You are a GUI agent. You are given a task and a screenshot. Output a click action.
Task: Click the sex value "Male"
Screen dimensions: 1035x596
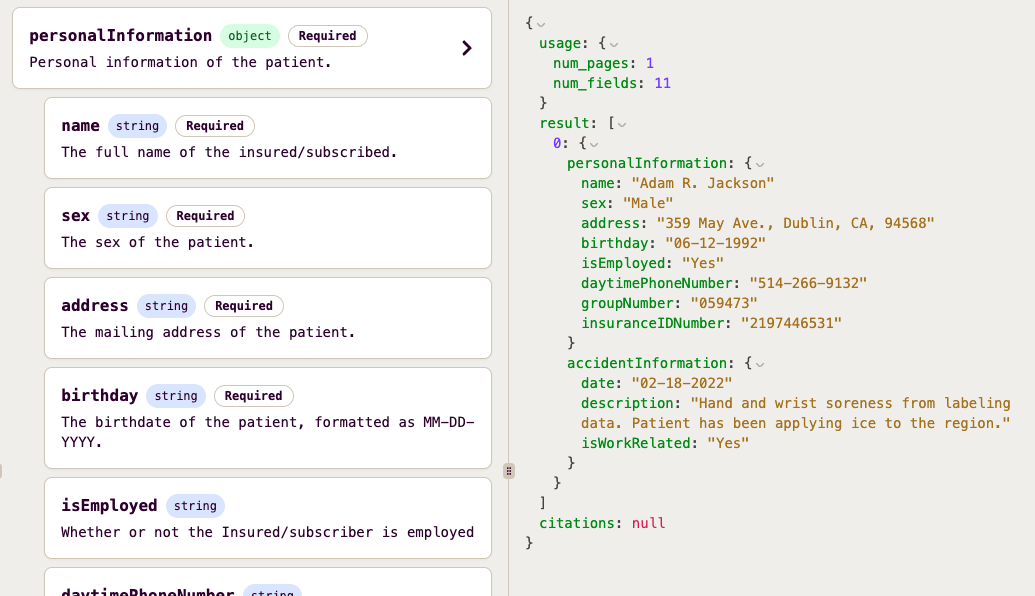click(648, 203)
